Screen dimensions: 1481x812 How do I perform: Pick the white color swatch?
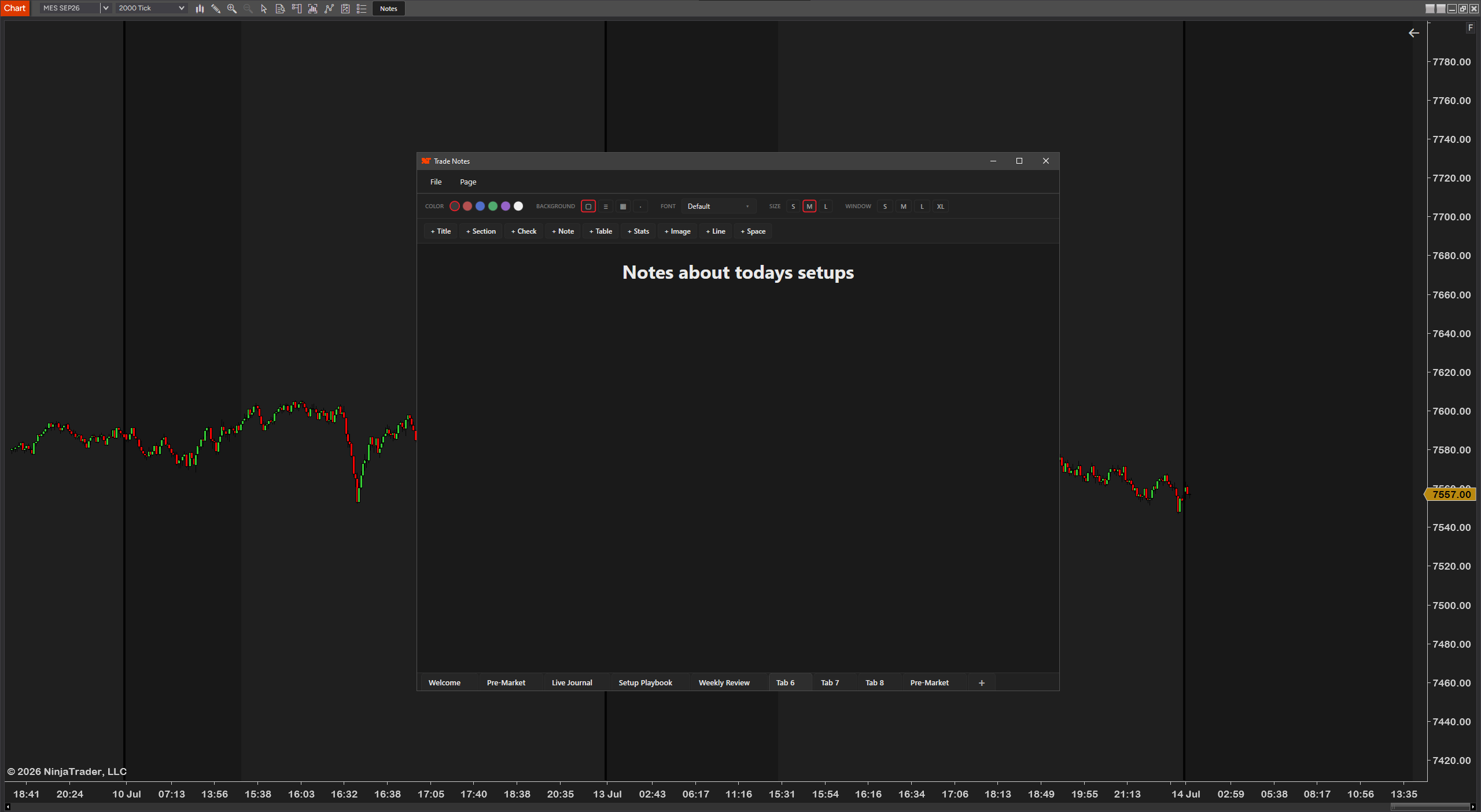(518, 206)
